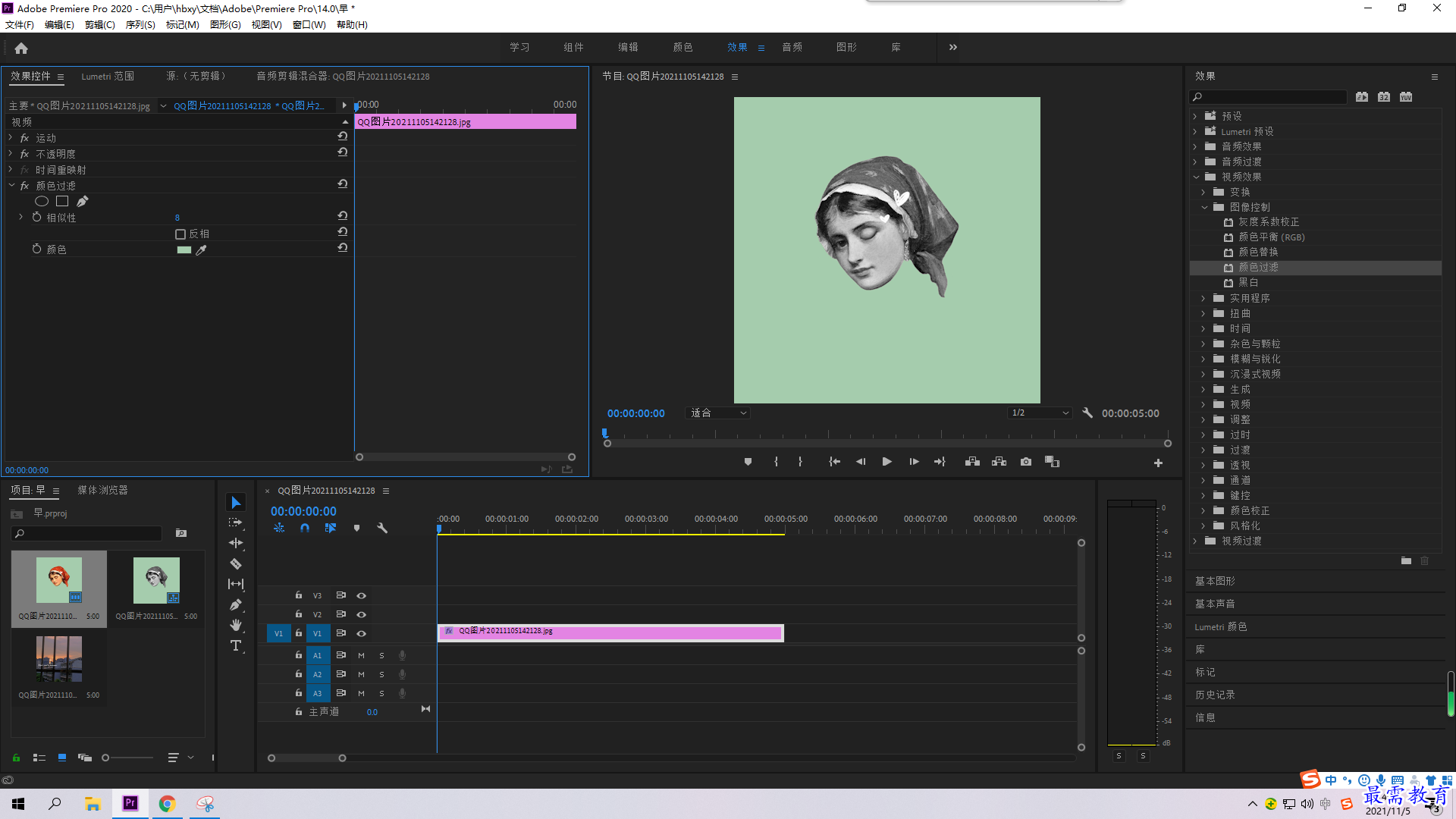Click the Extract button in program monitor
The height and width of the screenshot is (819, 1456).
999,462
